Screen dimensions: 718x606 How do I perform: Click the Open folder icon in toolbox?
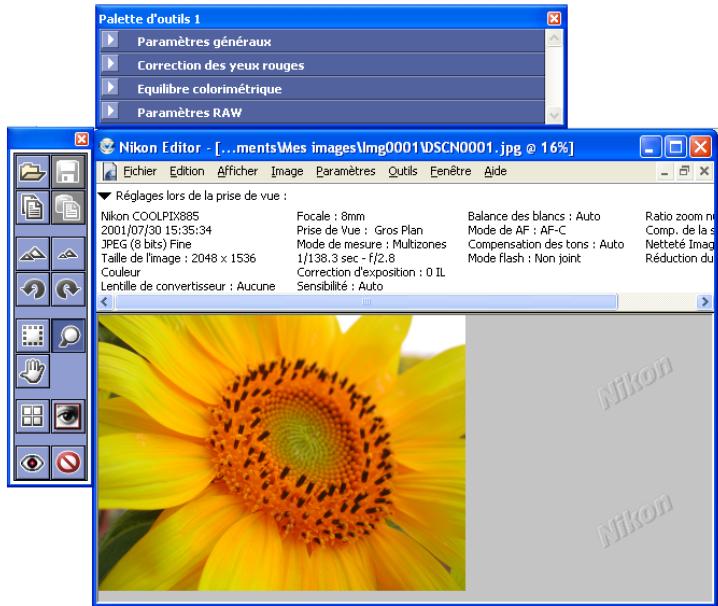pos(33,172)
